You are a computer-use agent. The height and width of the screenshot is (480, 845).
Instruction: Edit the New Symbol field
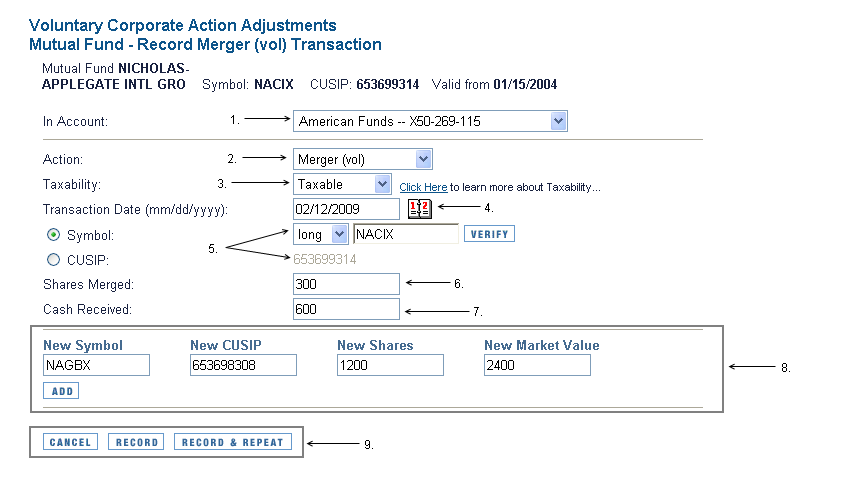click(96, 365)
